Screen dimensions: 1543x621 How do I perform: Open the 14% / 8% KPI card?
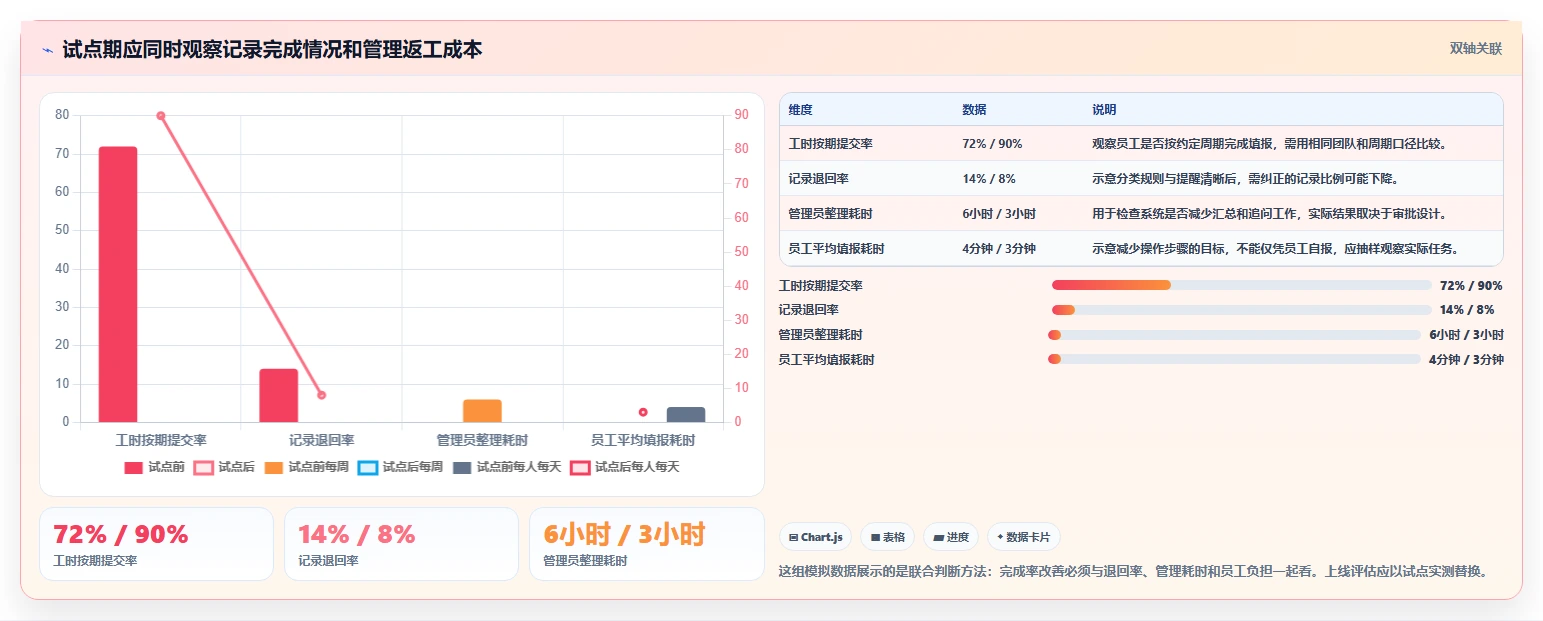(401, 544)
